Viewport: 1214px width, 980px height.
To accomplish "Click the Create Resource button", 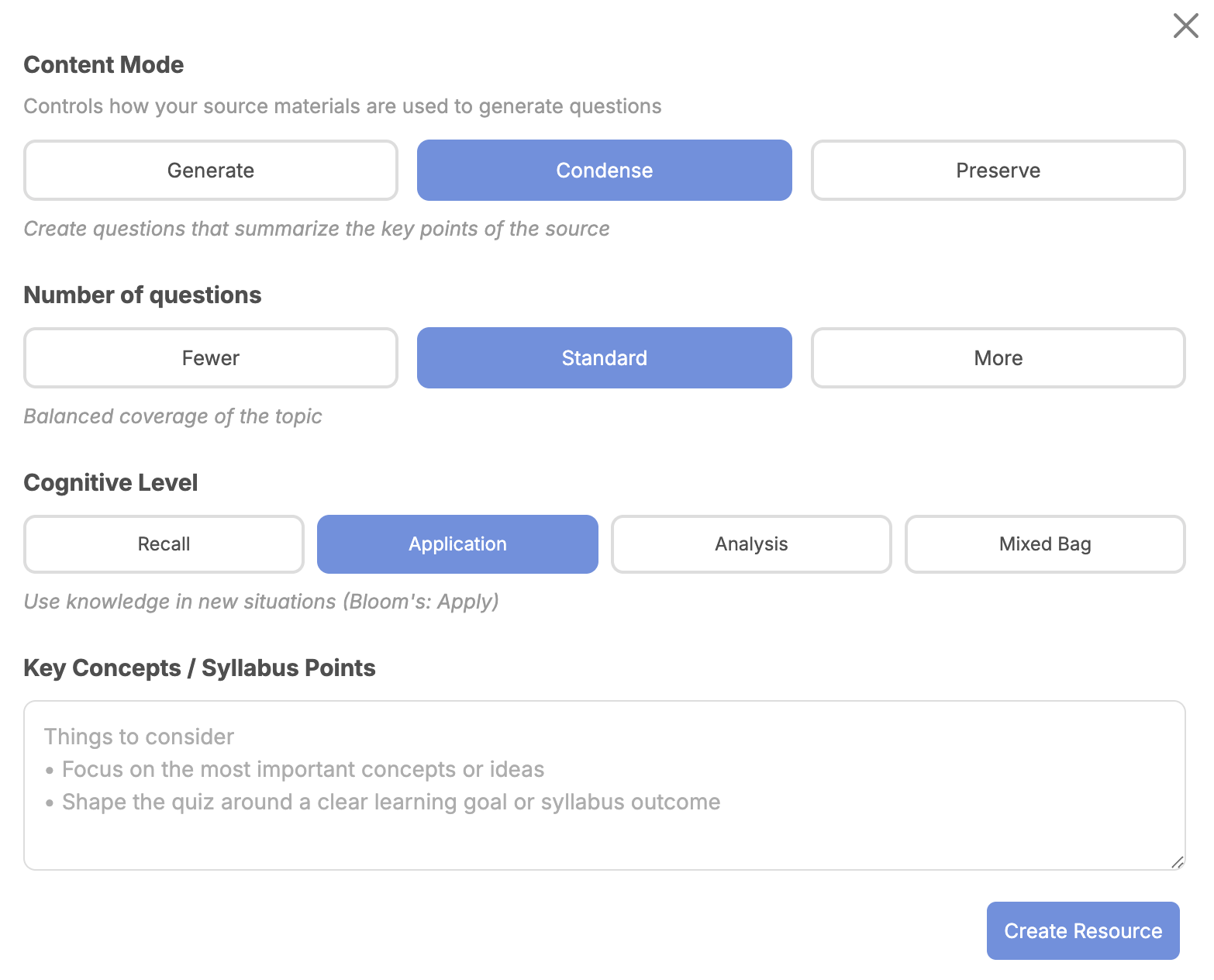I will coord(1082,930).
